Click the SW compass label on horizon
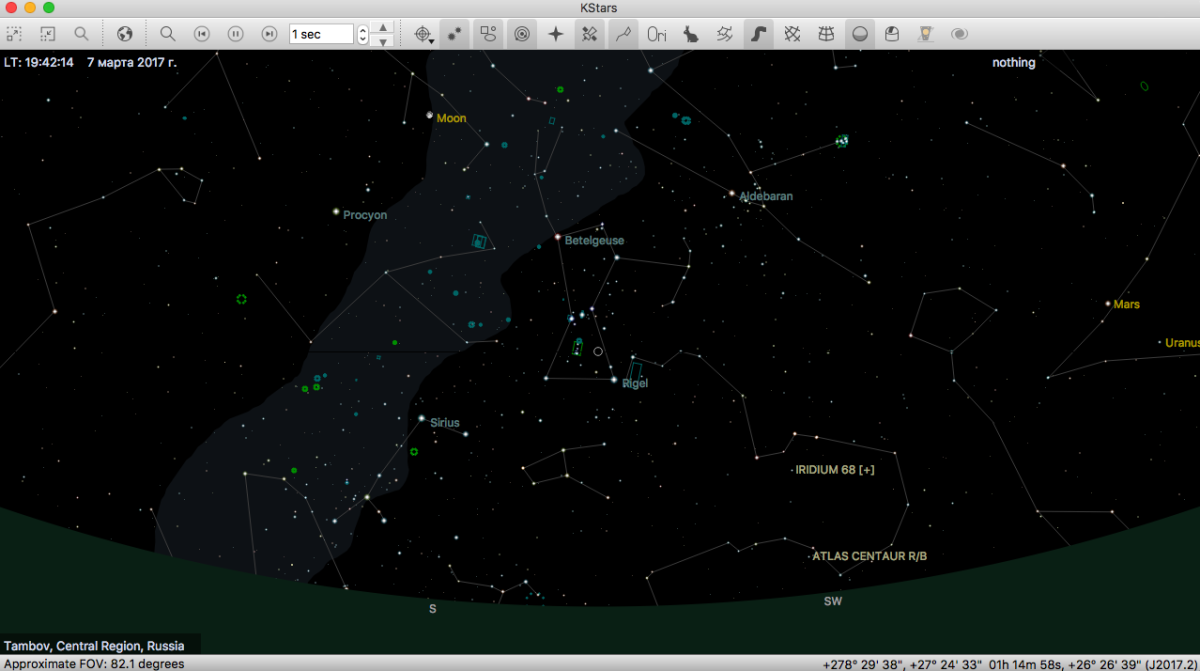Screen dimensions: 1200x671 [833, 602]
